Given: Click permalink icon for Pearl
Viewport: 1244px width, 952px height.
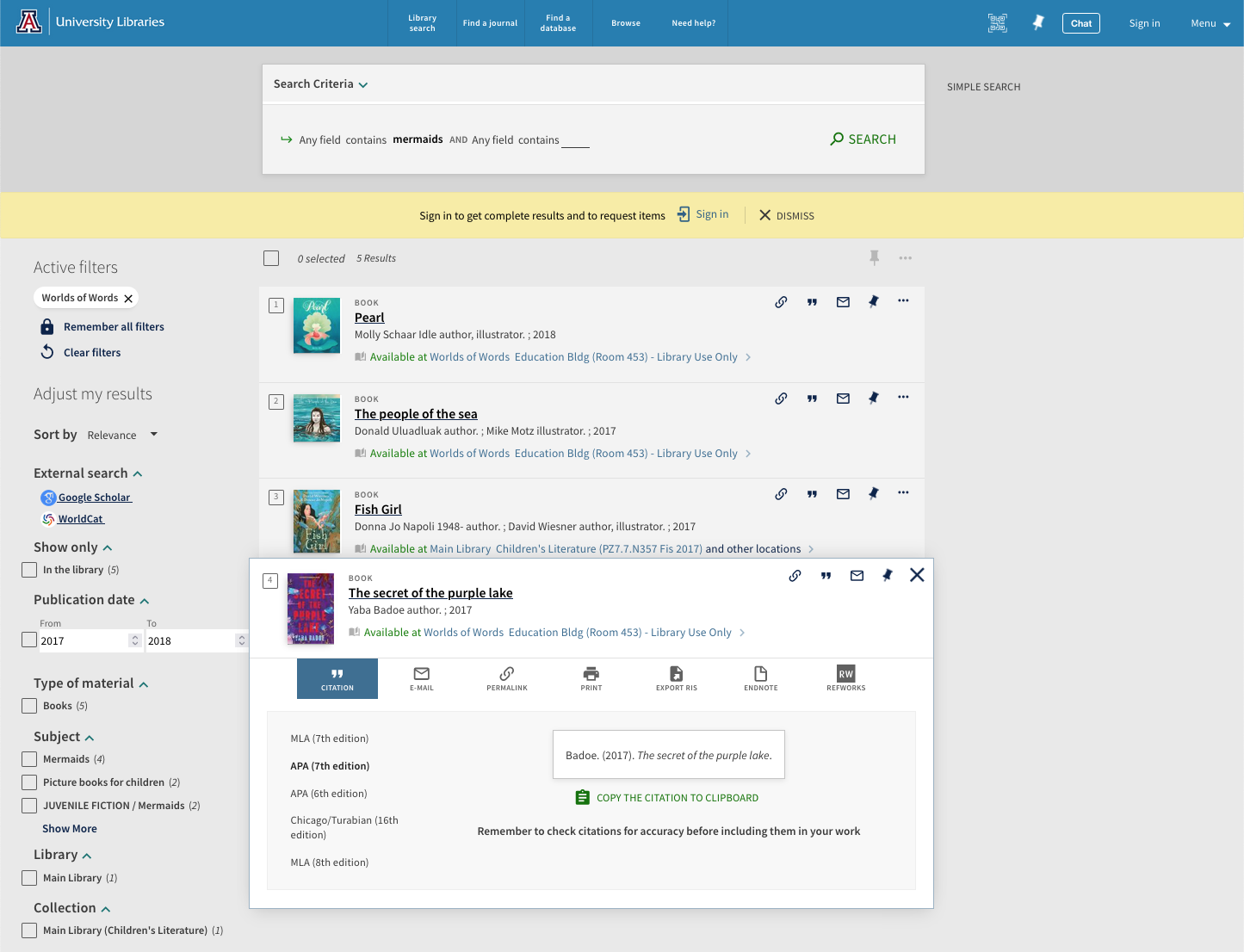Looking at the screenshot, I should point(781,302).
